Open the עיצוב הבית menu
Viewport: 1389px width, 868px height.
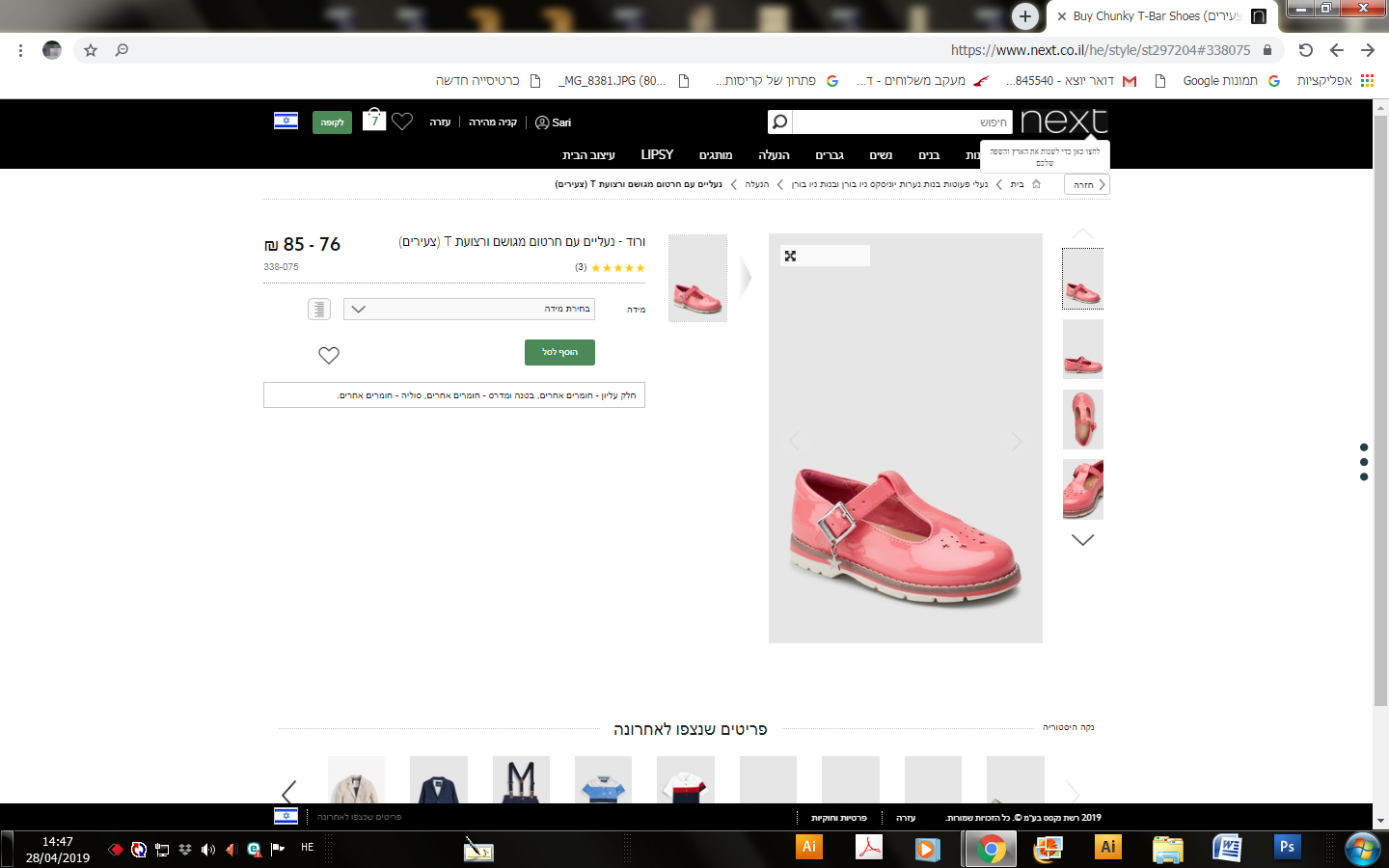tap(588, 154)
